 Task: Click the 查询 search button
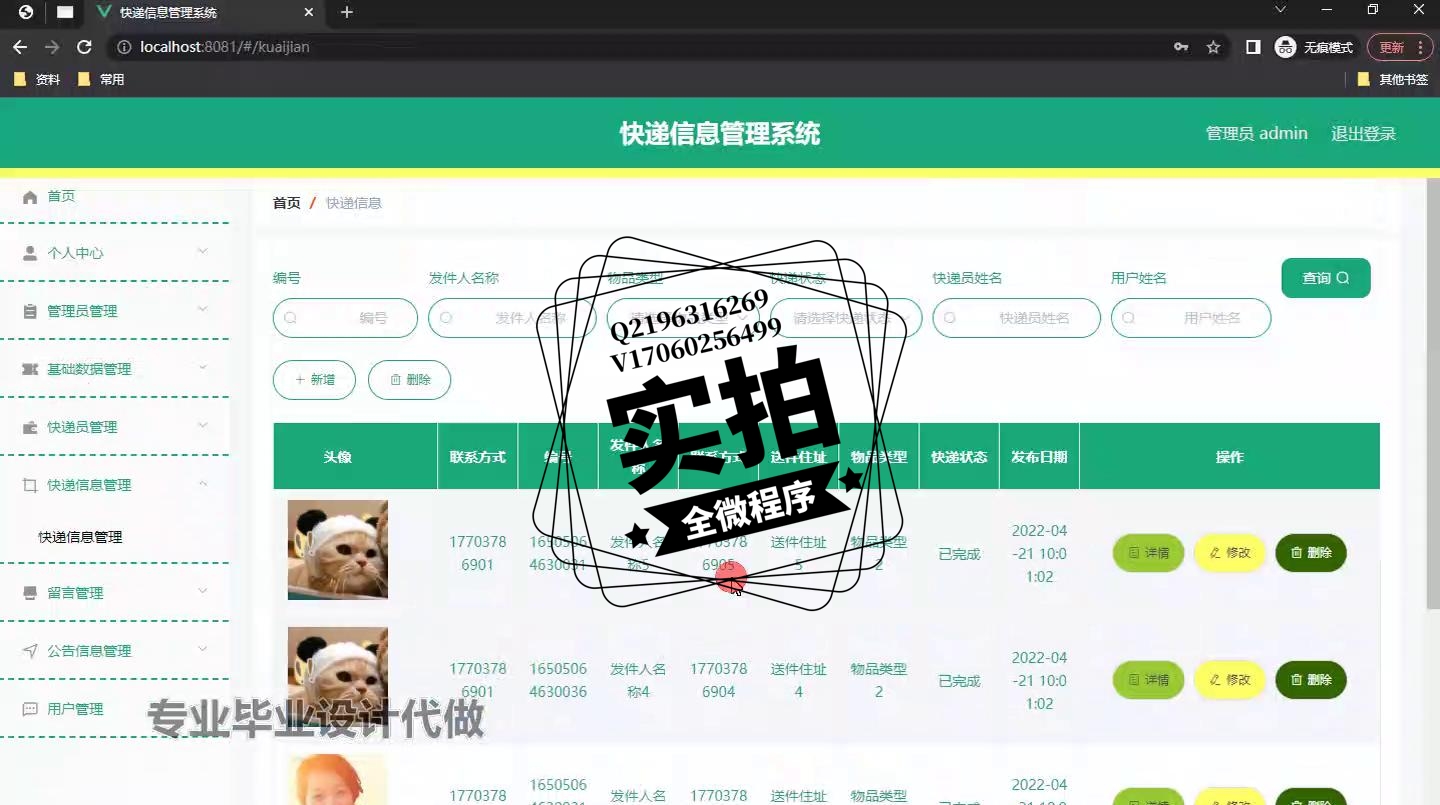coord(1326,278)
